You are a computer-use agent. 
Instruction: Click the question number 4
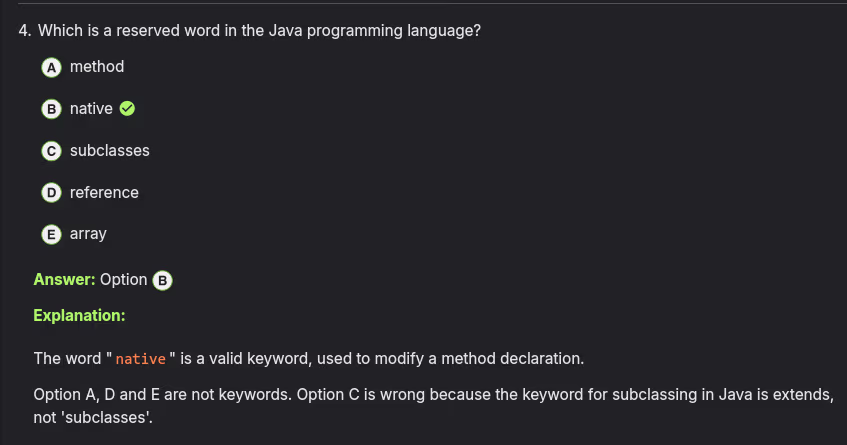coord(24,31)
